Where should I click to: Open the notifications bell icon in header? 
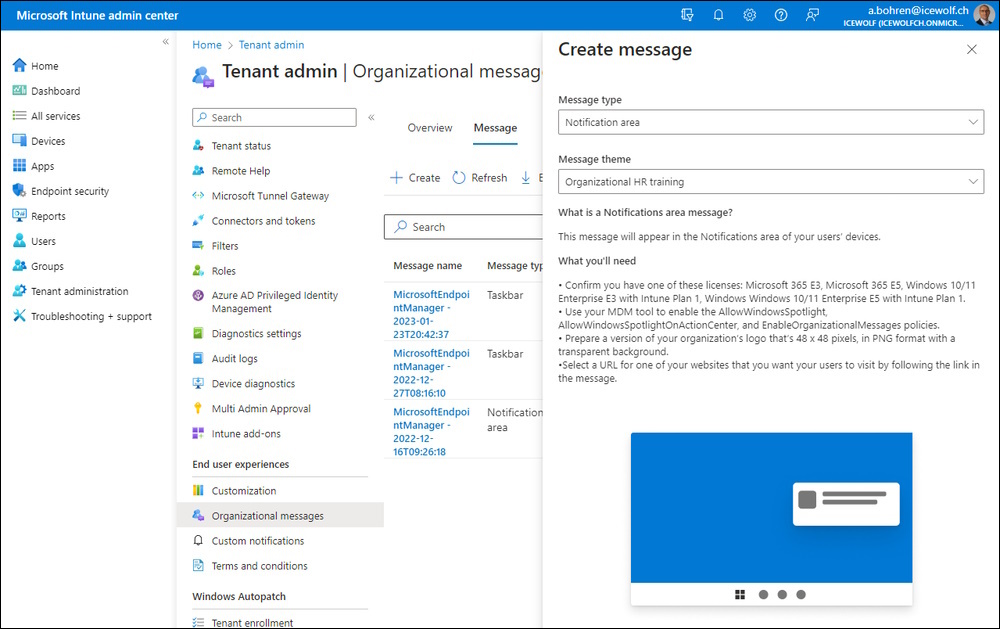coord(718,15)
